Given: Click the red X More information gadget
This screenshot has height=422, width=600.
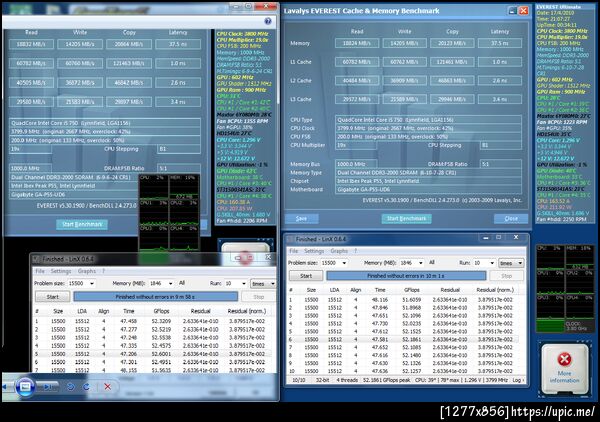Looking at the screenshot, I should [x=564, y=368].
